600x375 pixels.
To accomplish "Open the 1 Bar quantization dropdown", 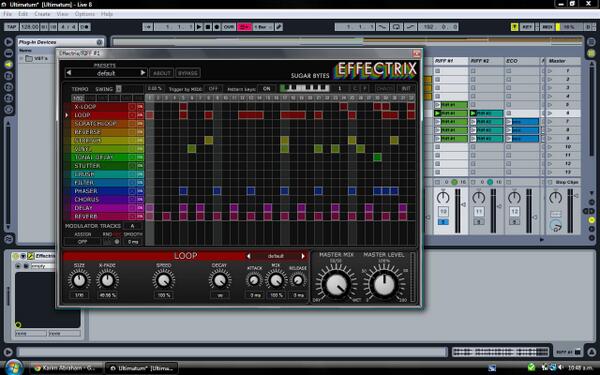I will point(263,27).
